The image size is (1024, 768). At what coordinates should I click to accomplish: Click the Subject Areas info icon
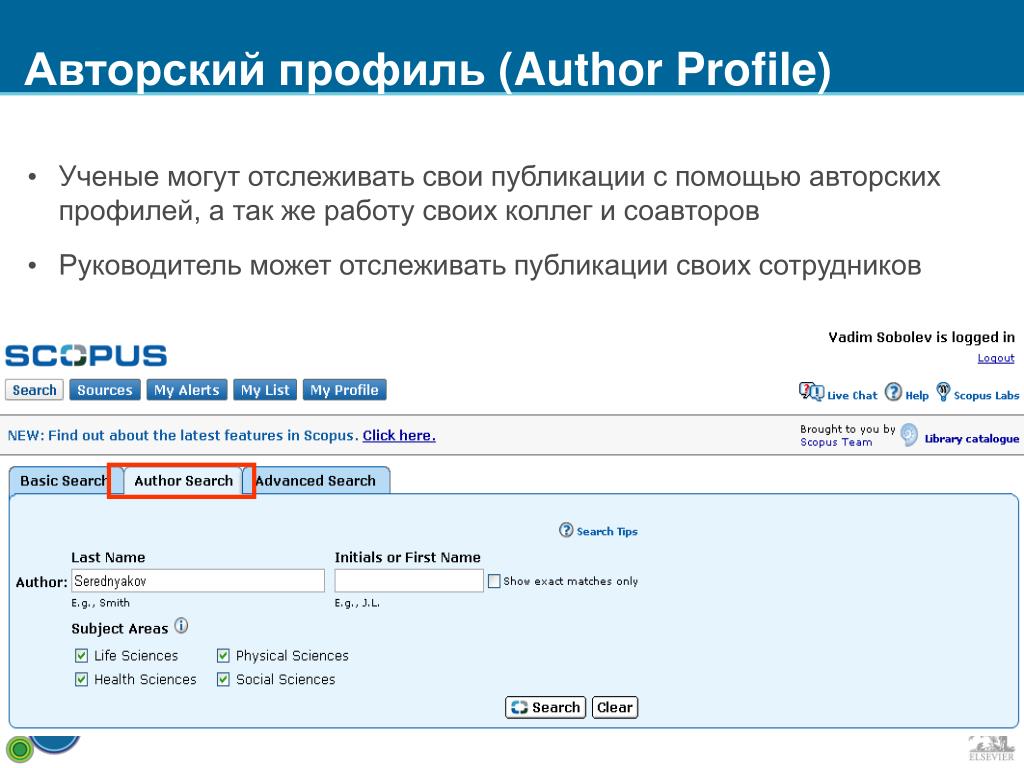(x=181, y=626)
